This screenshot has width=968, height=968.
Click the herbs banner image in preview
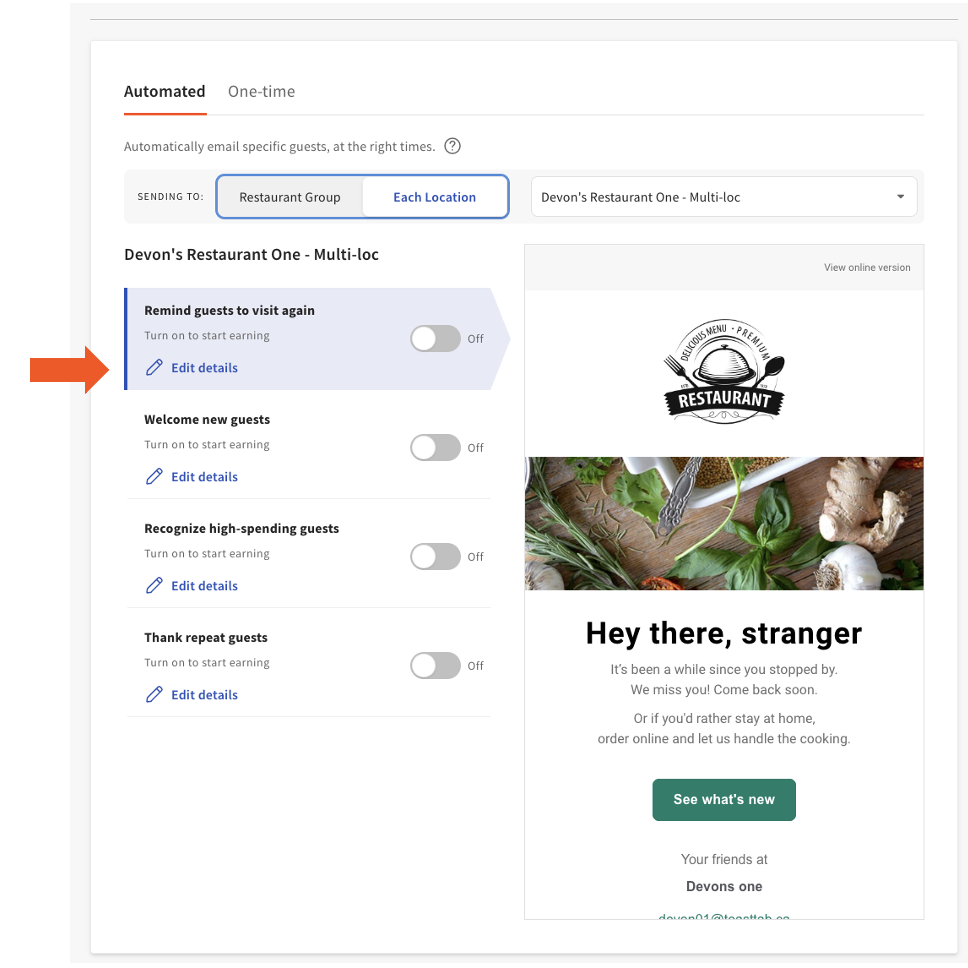coord(724,523)
